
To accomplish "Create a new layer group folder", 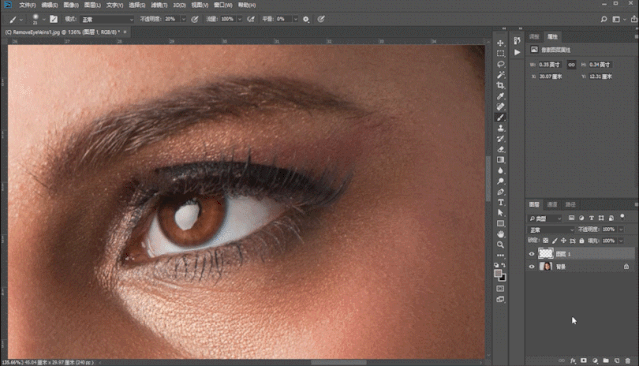I will (606, 361).
